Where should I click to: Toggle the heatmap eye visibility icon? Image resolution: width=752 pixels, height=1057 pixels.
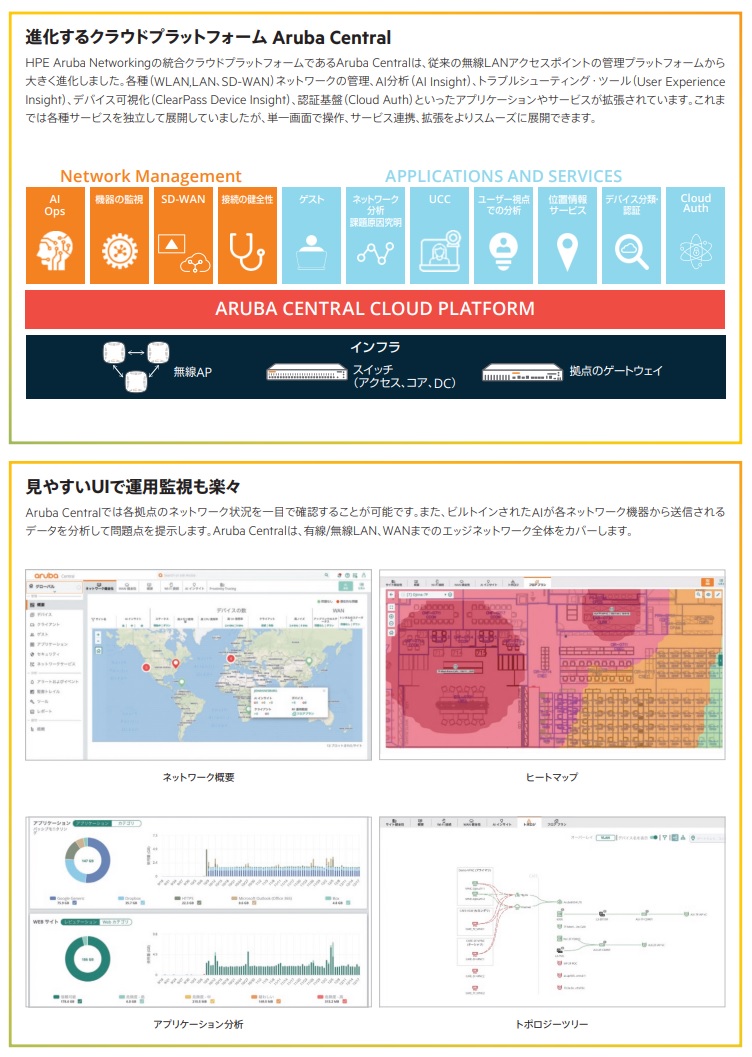pos(708,595)
